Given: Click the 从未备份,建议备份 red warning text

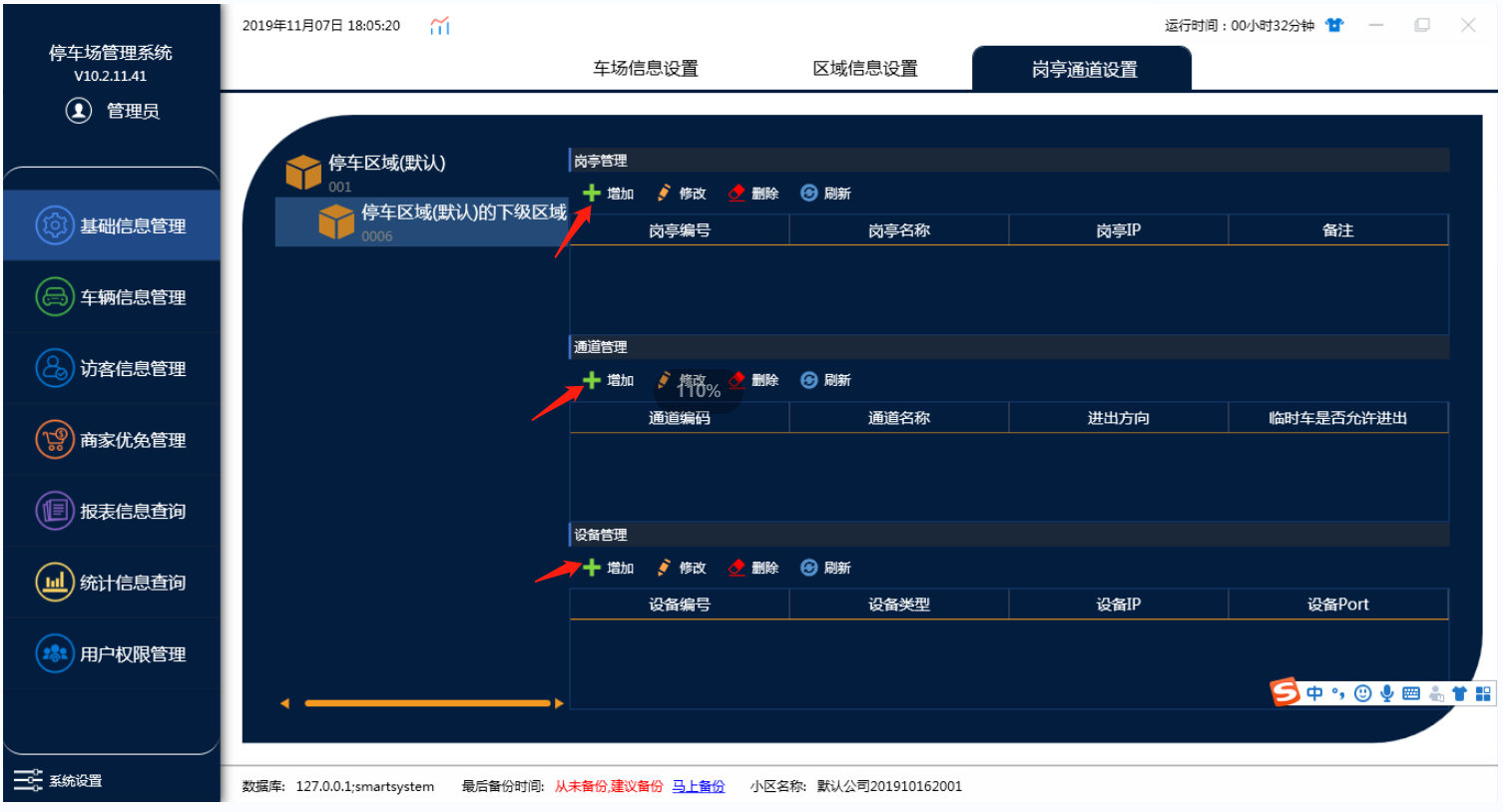Looking at the screenshot, I should 609,786.
